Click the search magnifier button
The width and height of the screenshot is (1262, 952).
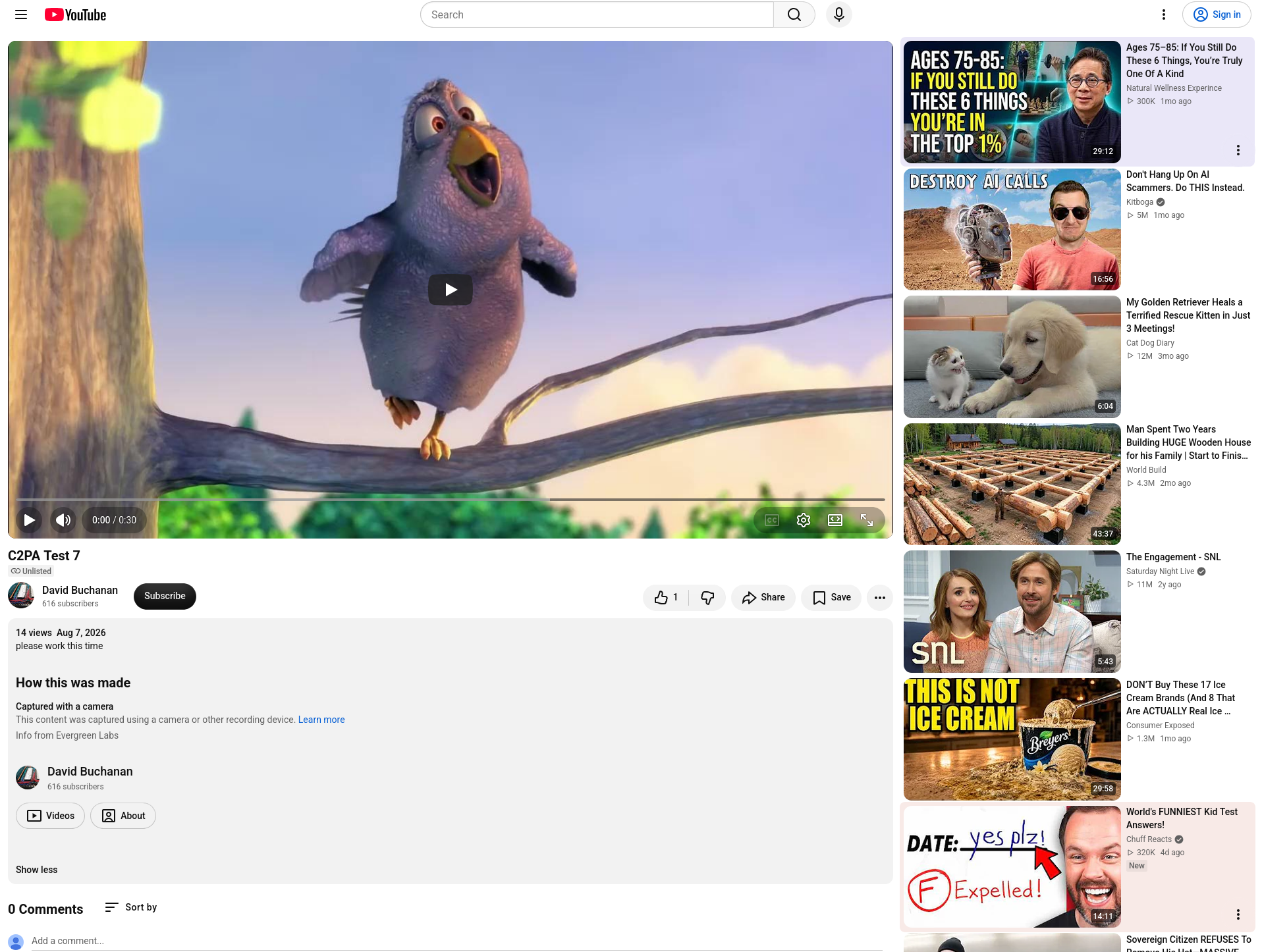(x=794, y=14)
